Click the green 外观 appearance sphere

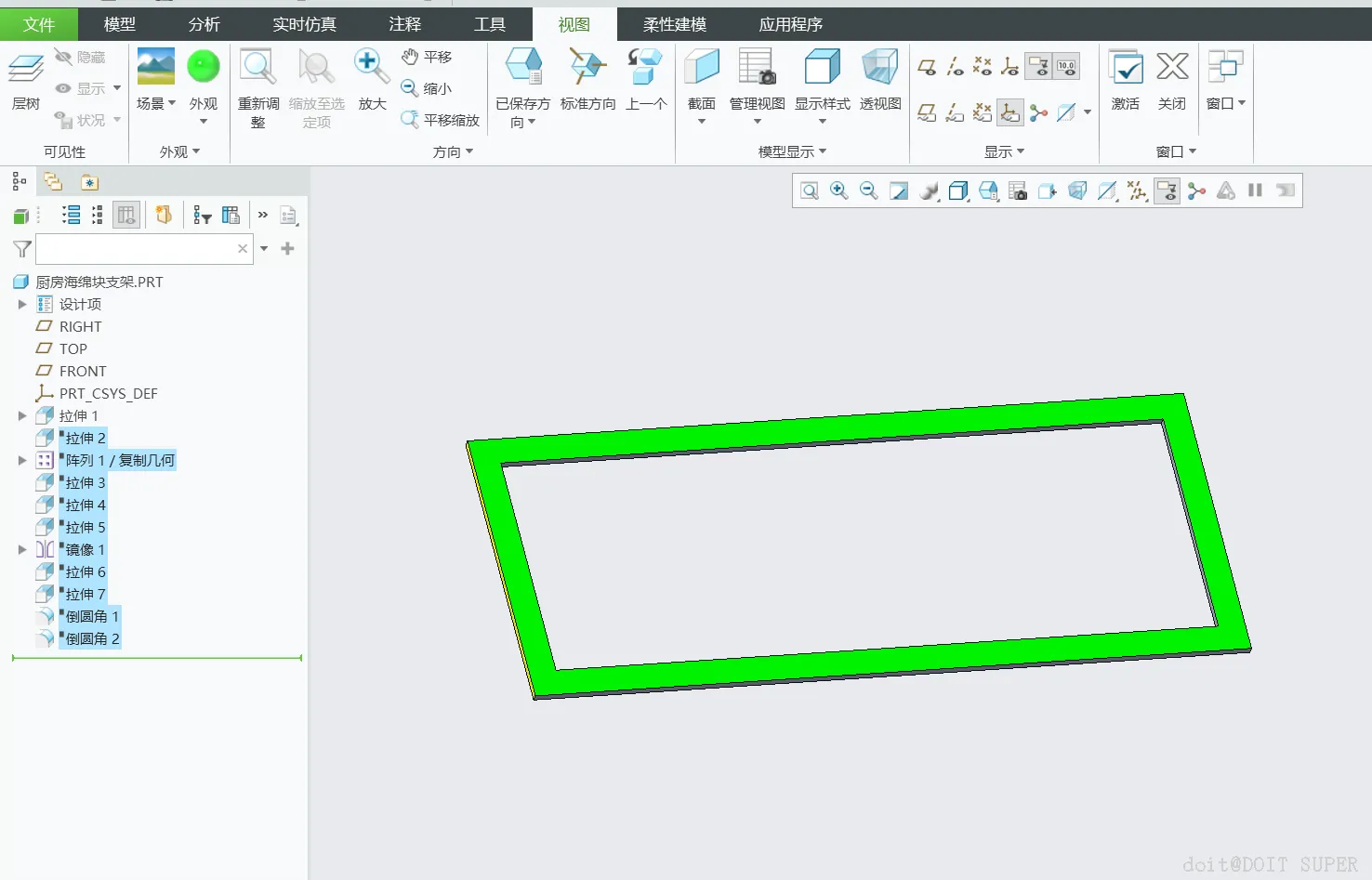click(x=204, y=67)
